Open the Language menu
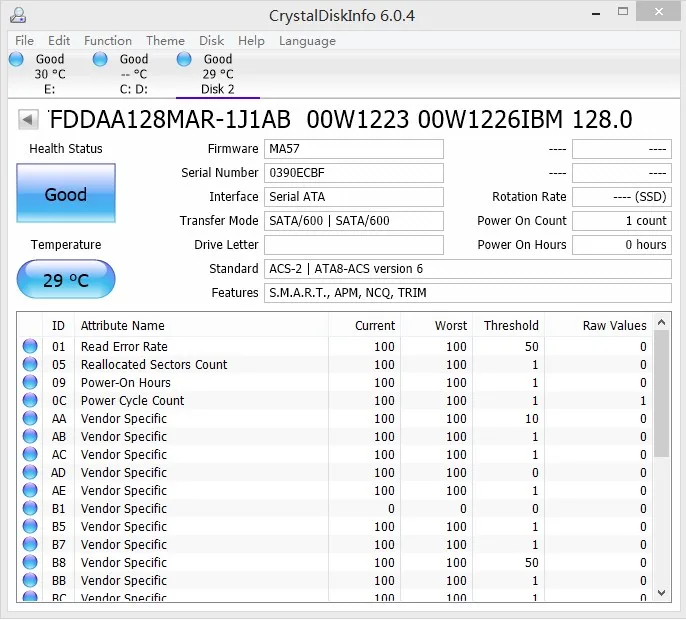 (x=307, y=41)
